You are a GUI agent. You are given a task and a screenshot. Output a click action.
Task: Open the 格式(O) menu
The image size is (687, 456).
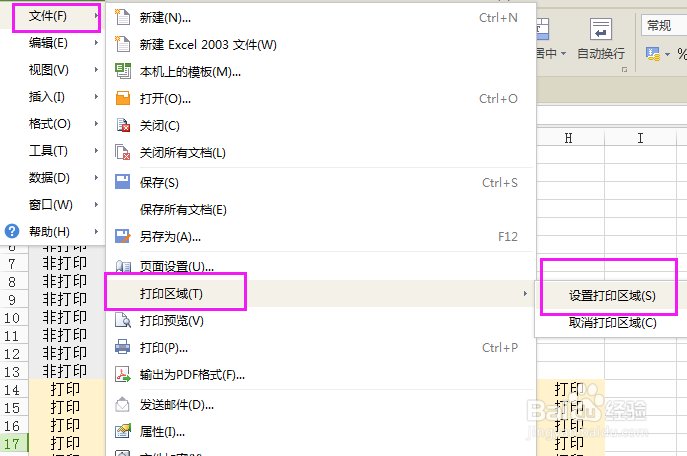(x=53, y=124)
